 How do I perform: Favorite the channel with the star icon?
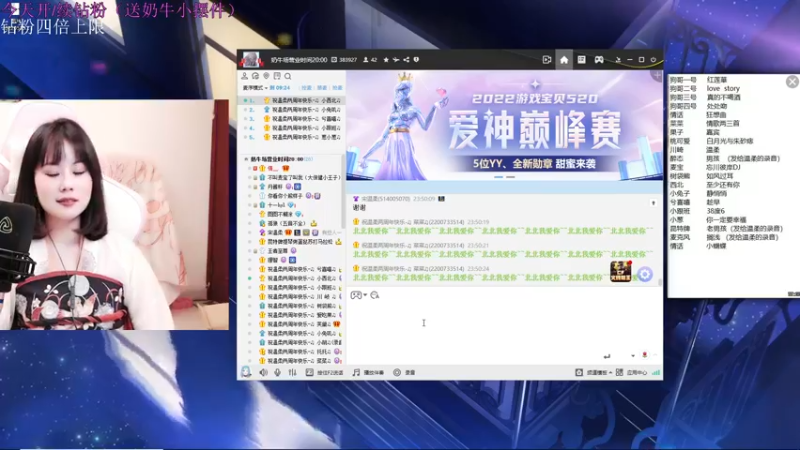tap(386, 60)
